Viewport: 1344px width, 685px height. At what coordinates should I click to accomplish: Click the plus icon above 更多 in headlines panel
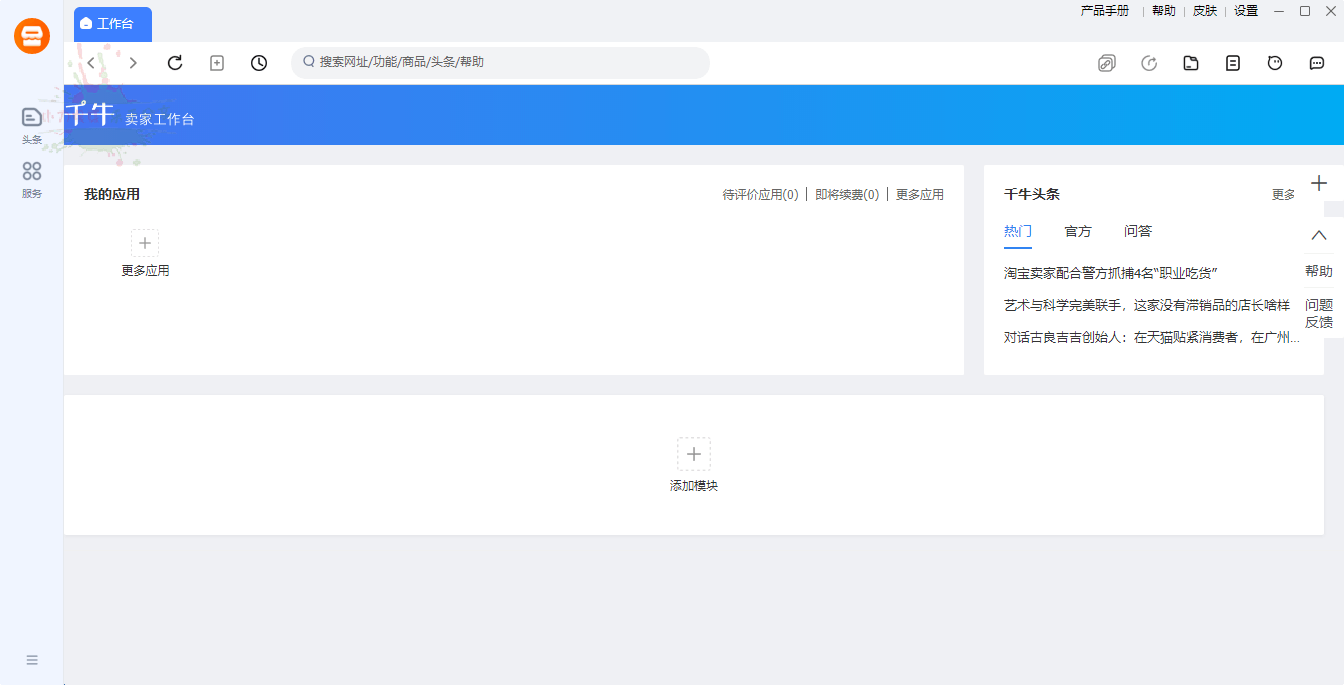coord(1319,183)
